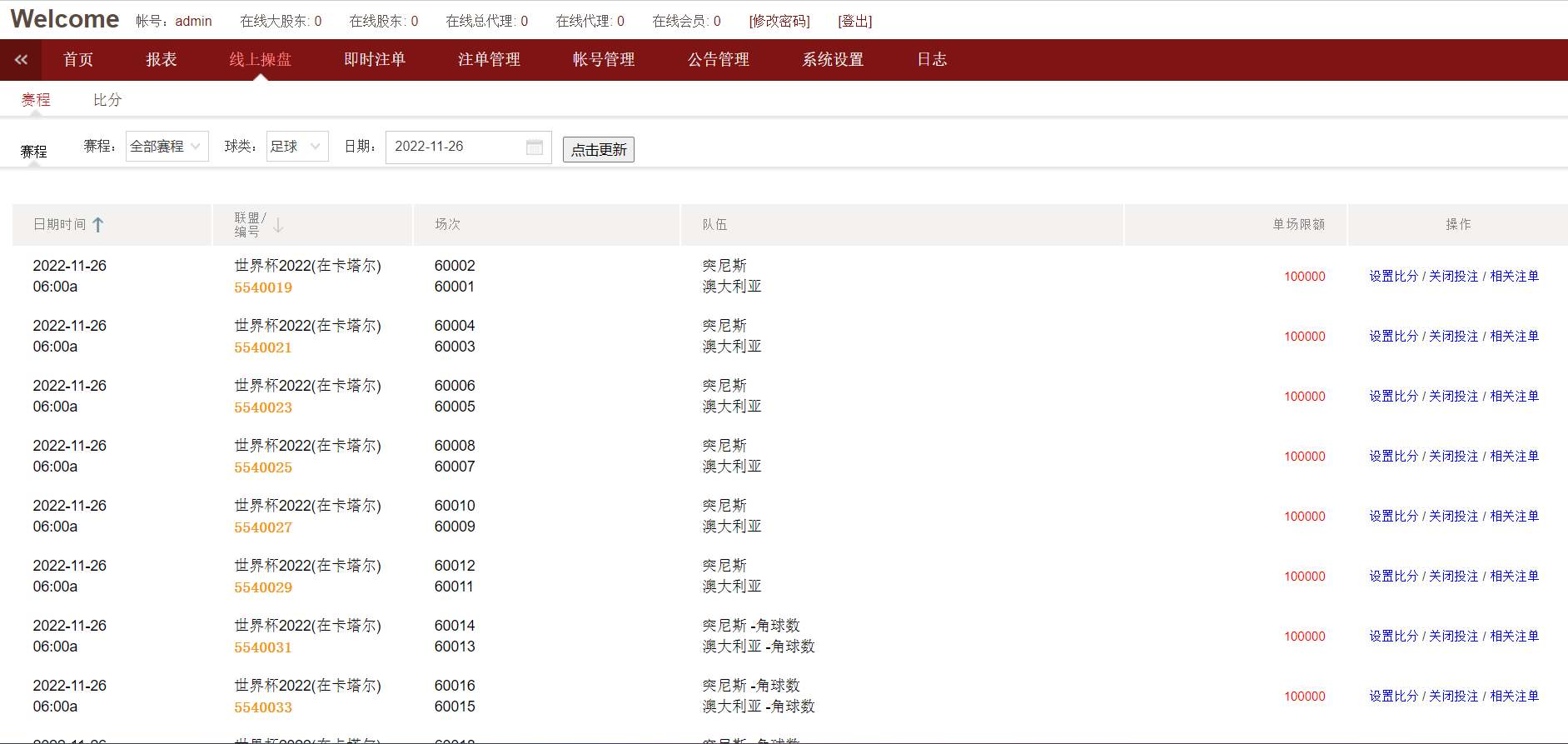Log out via 登出 link

coord(854,21)
